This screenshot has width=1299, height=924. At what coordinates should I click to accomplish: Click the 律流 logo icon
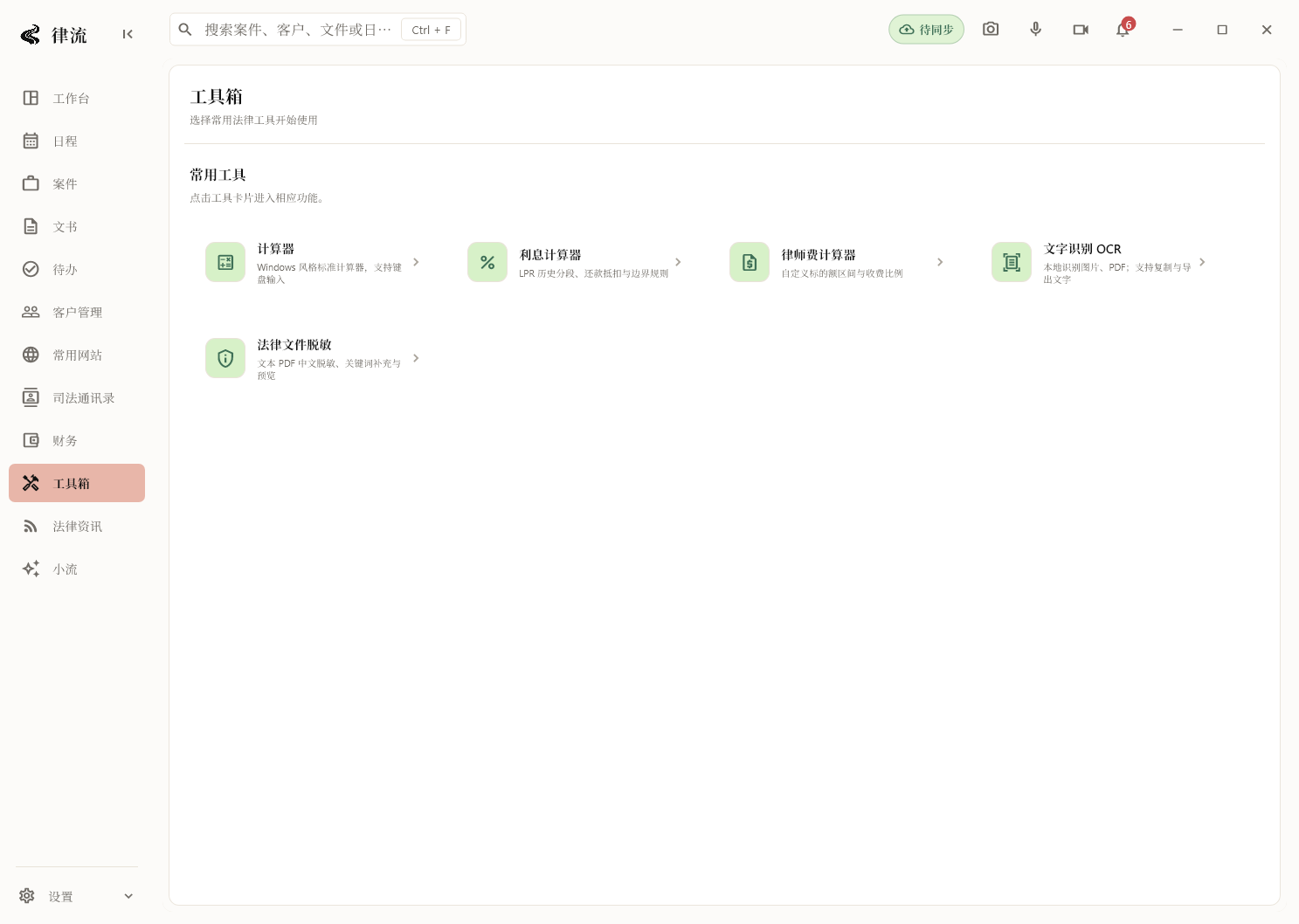[31, 35]
